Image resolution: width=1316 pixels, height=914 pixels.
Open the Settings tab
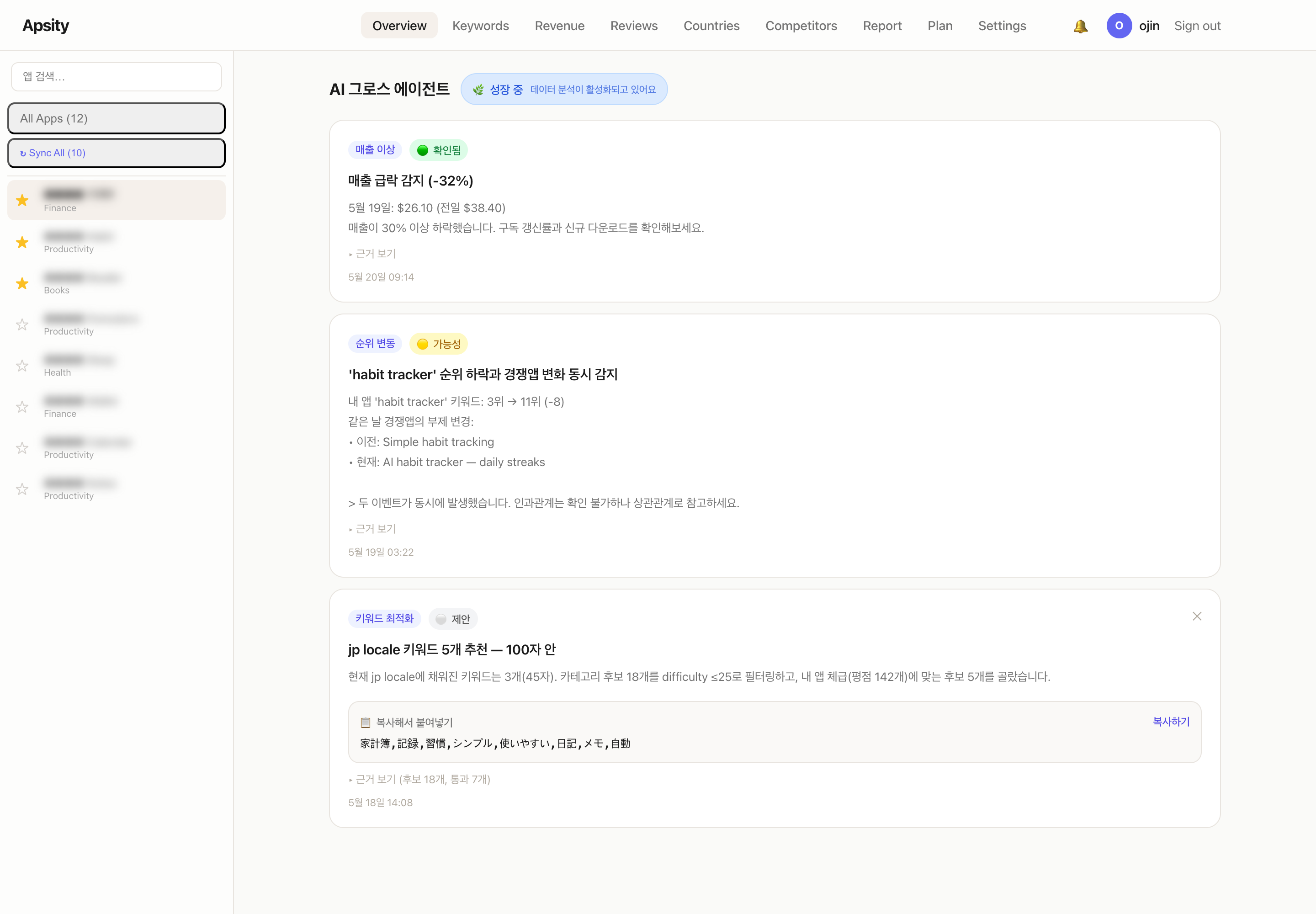(x=1002, y=26)
